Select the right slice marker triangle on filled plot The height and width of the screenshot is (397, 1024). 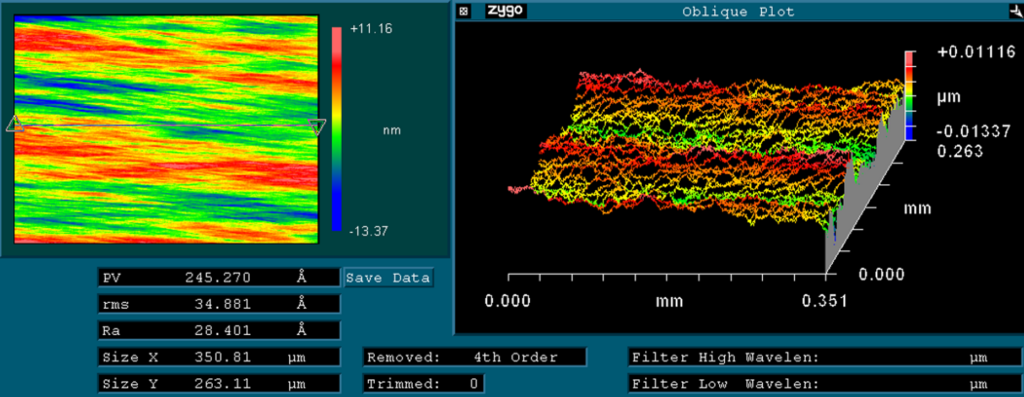tap(317, 127)
